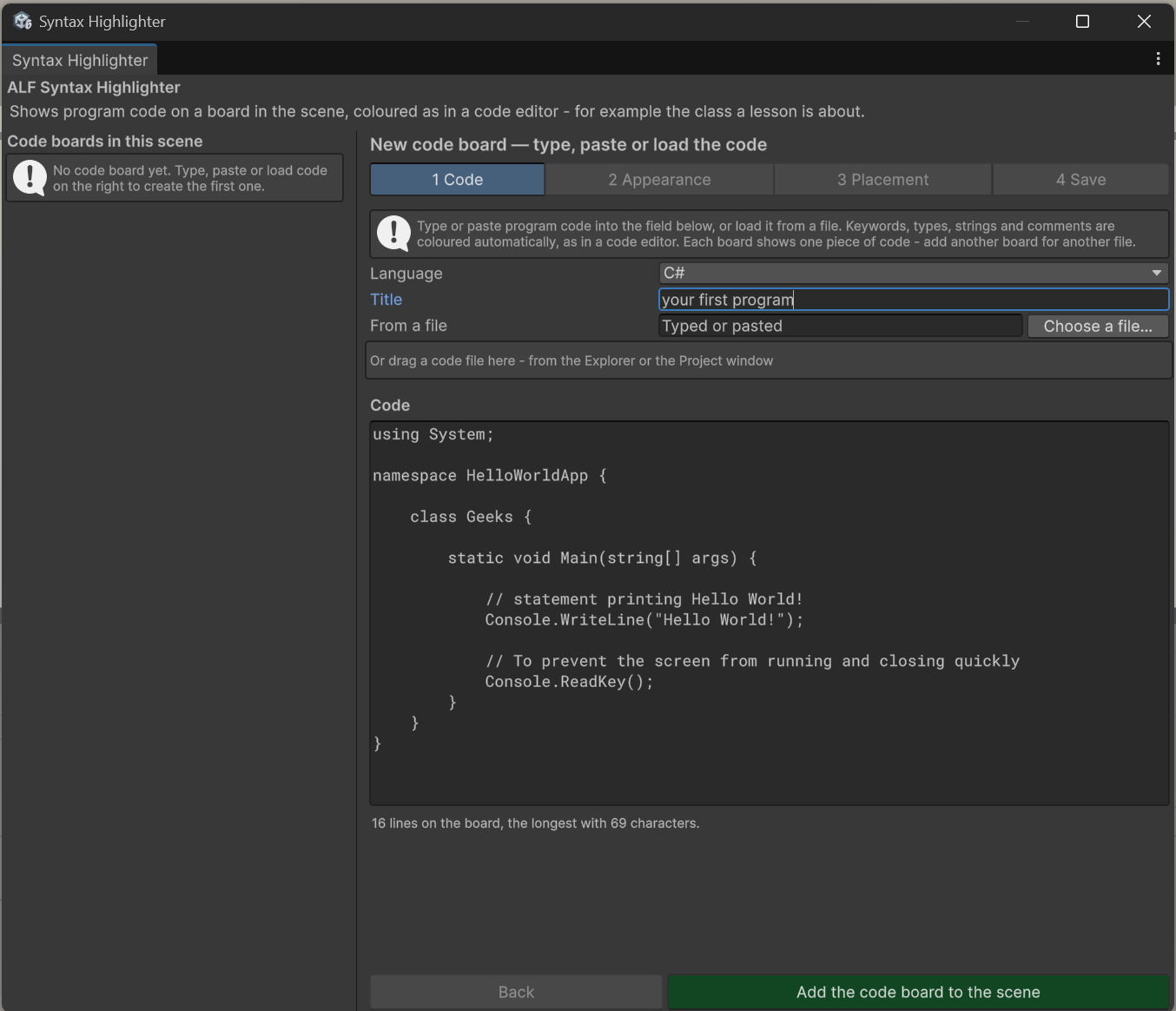Click the "Code boards in this scene" heading
The height and width of the screenshot is (1011, 1176).
[105, 141]
